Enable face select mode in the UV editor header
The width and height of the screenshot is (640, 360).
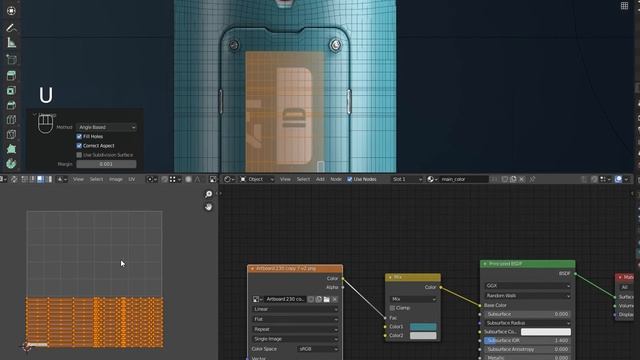40,179
